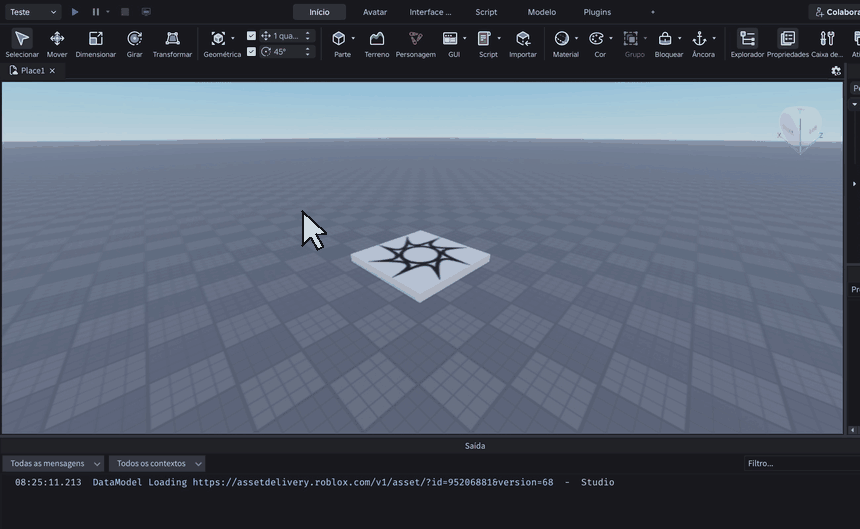This screenshot has height=529, width=860.
Task: Close the Place1 tab
Action: click(52, 71)
